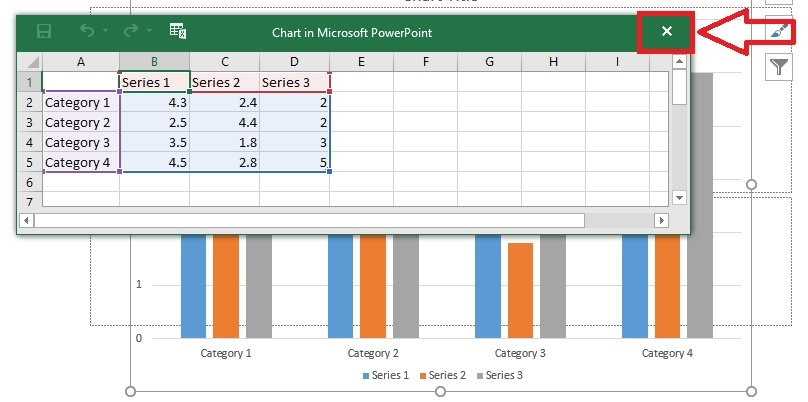Click the Series 2 header cell

pyautogui.click(x=224, y=83)
